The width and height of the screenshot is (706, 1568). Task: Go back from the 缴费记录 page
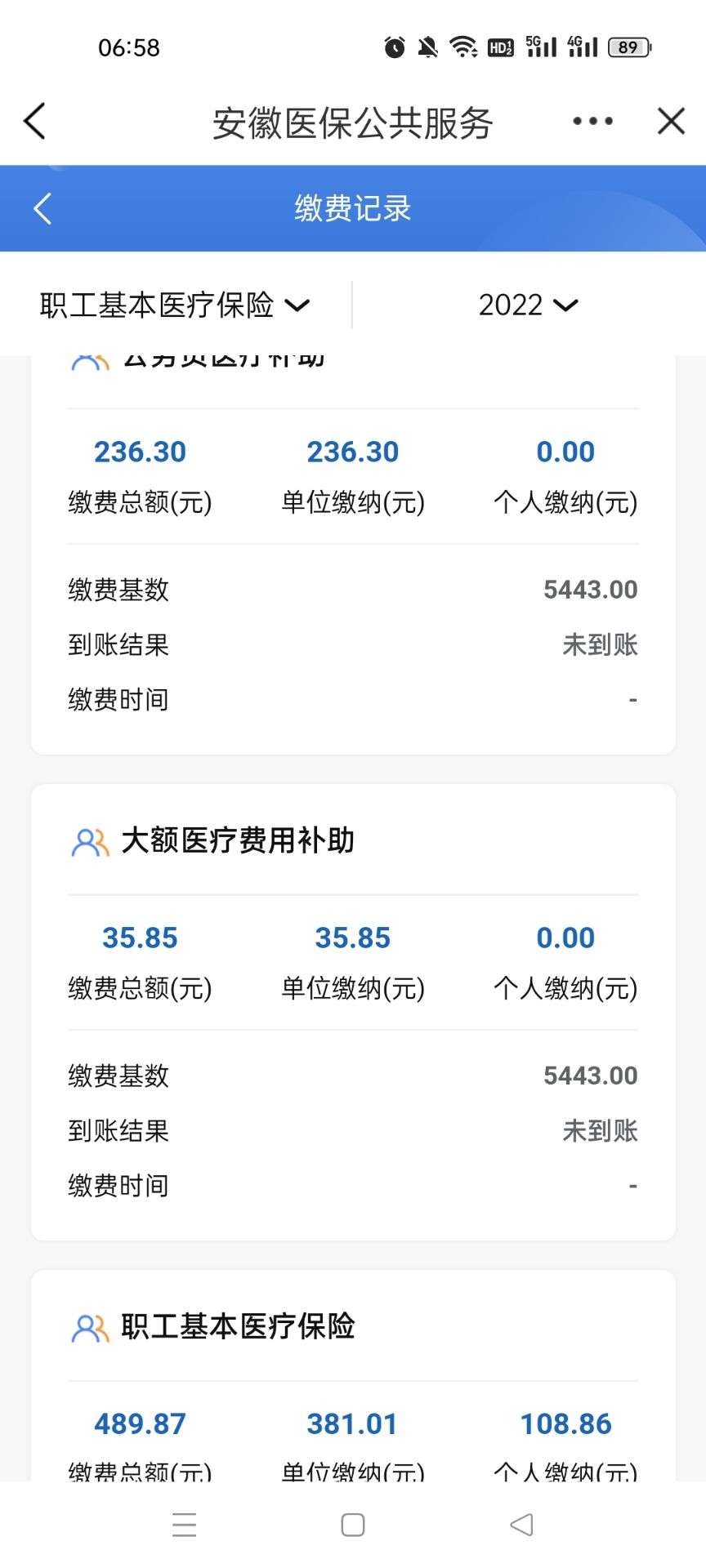point(42,208)
